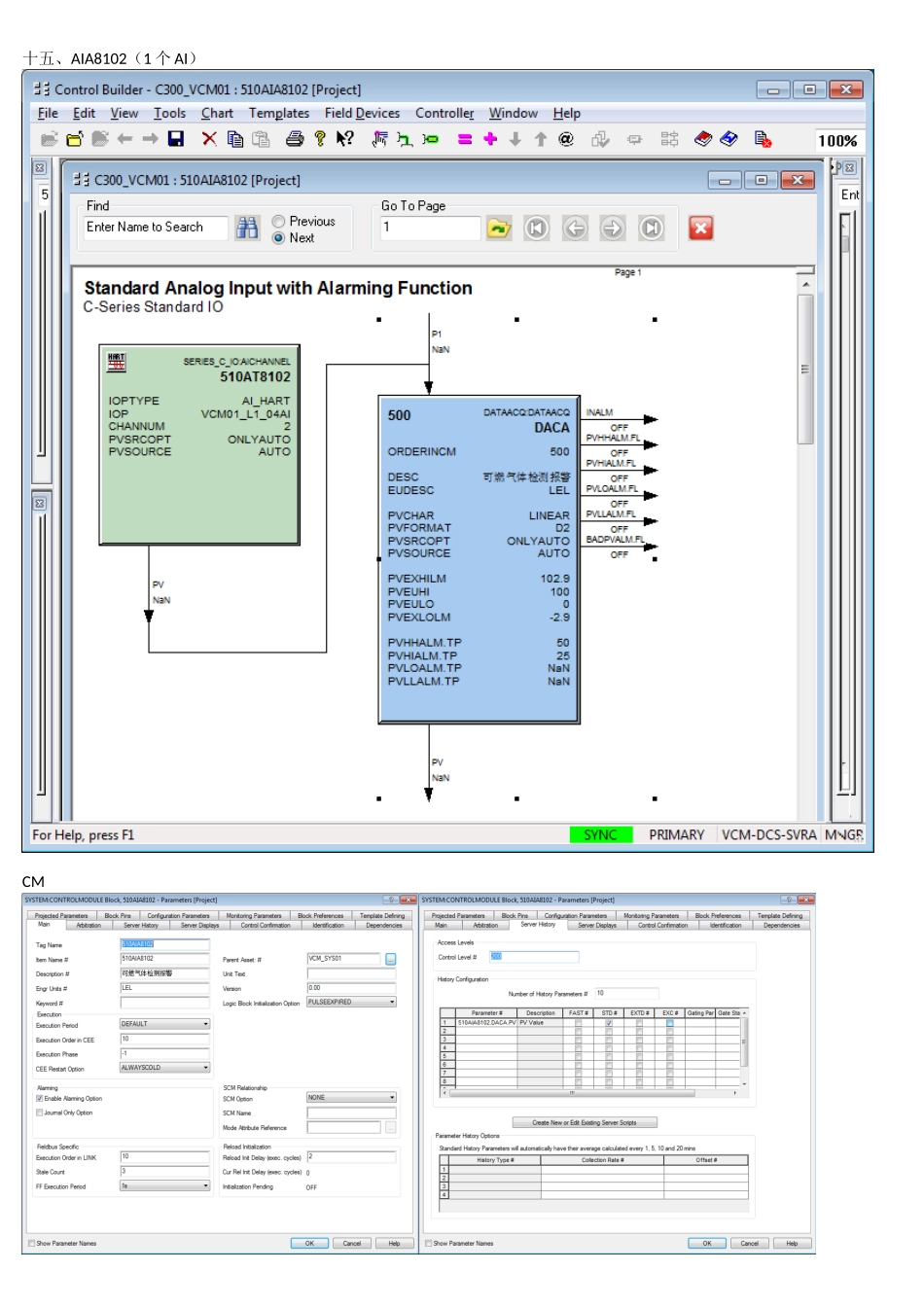Image resolution: width=924 pixels, height=1307 pixels.
Task: Click the Print icon in toolbar
Action: coord(295,139)
